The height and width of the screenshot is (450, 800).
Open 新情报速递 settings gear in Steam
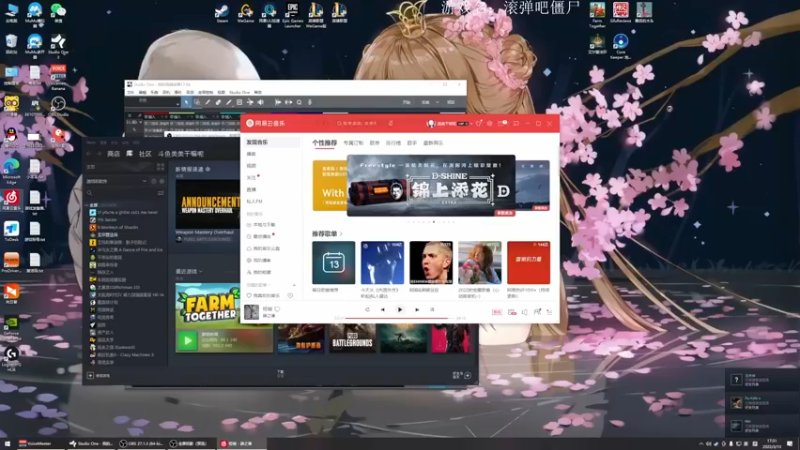pos(208,169)
